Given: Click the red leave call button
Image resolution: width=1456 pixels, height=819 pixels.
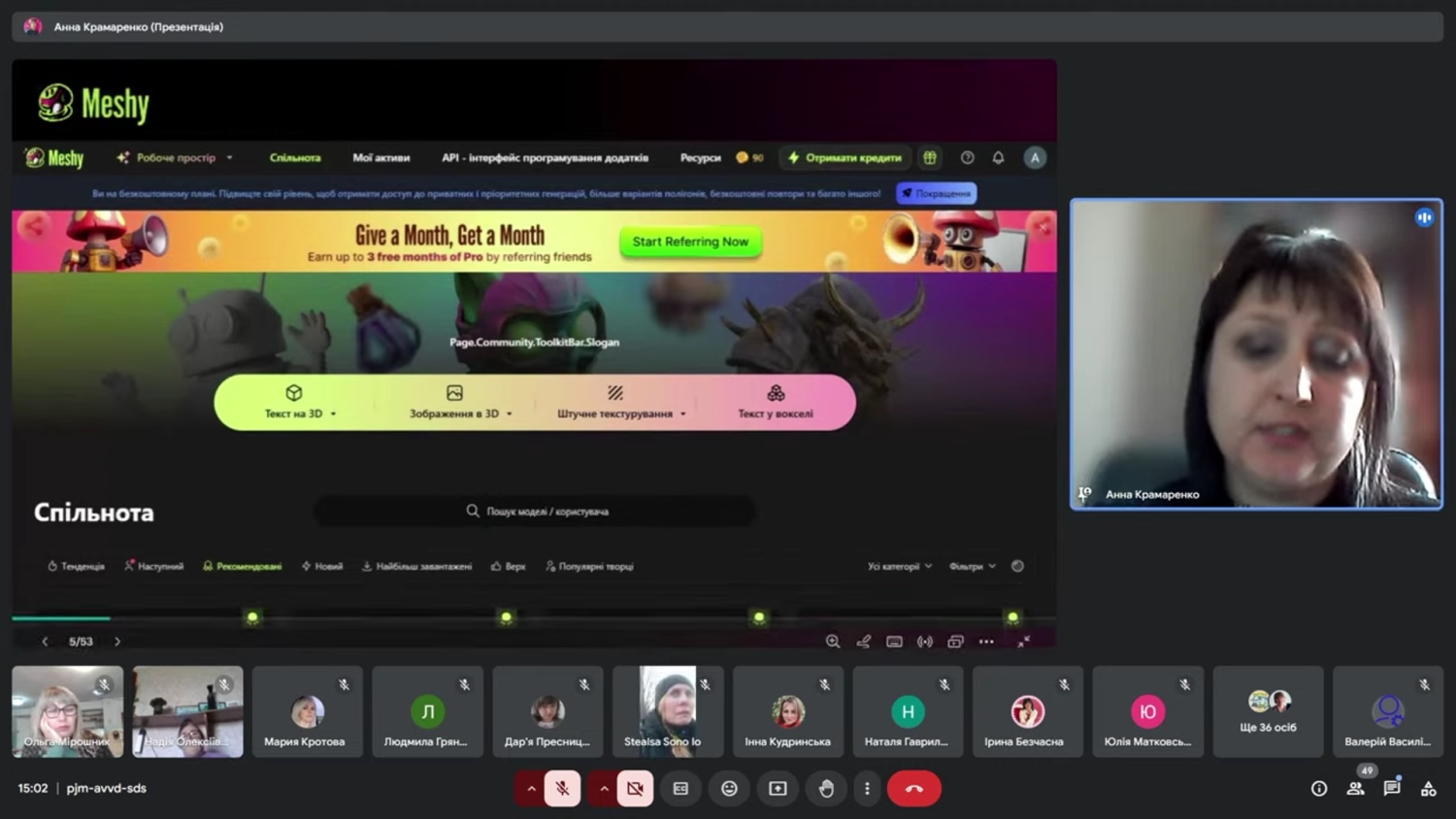Looking at the screenshot, I should coord(913,788).
